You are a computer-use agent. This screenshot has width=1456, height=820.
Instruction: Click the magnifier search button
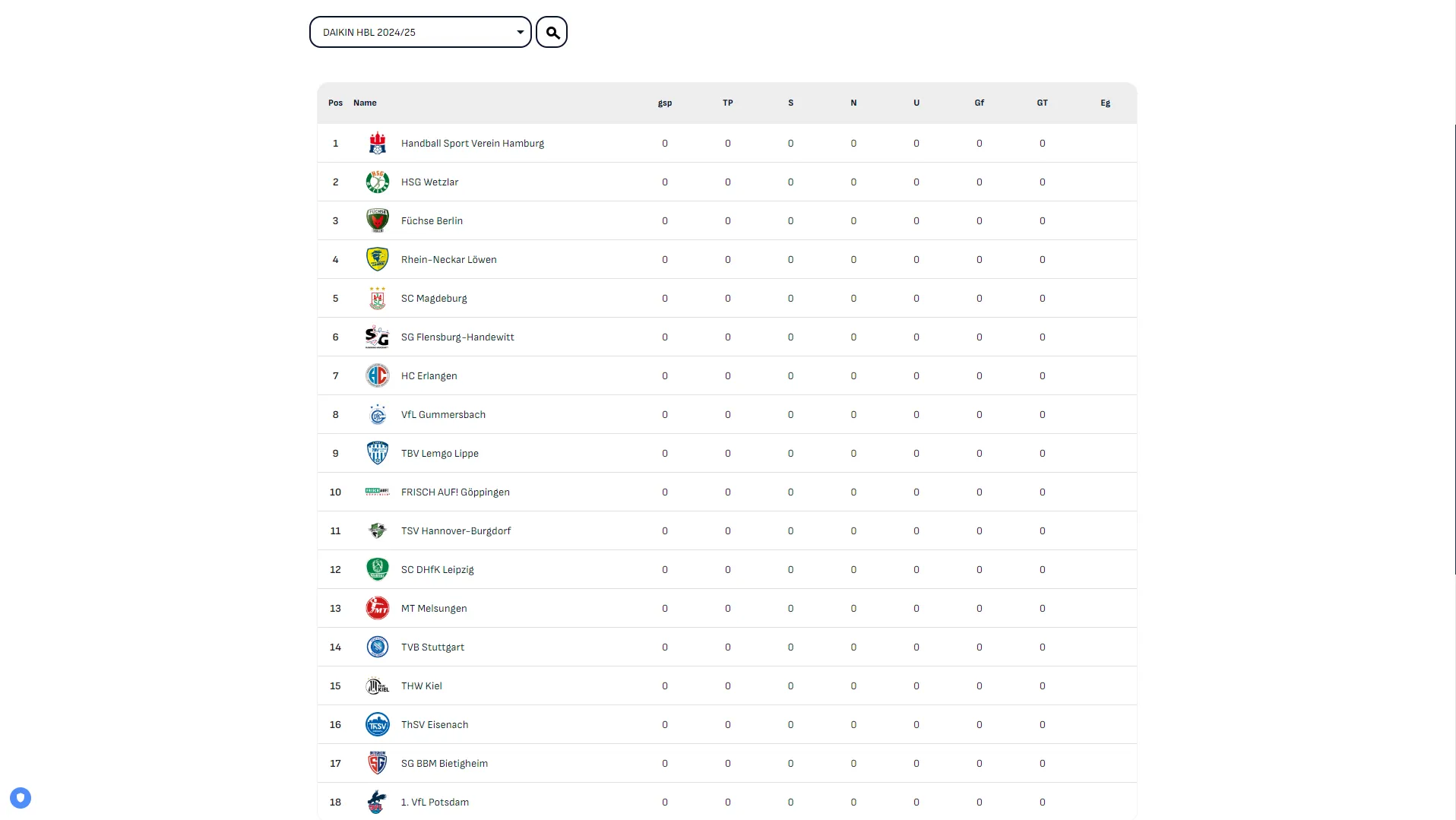coord(552,33)
